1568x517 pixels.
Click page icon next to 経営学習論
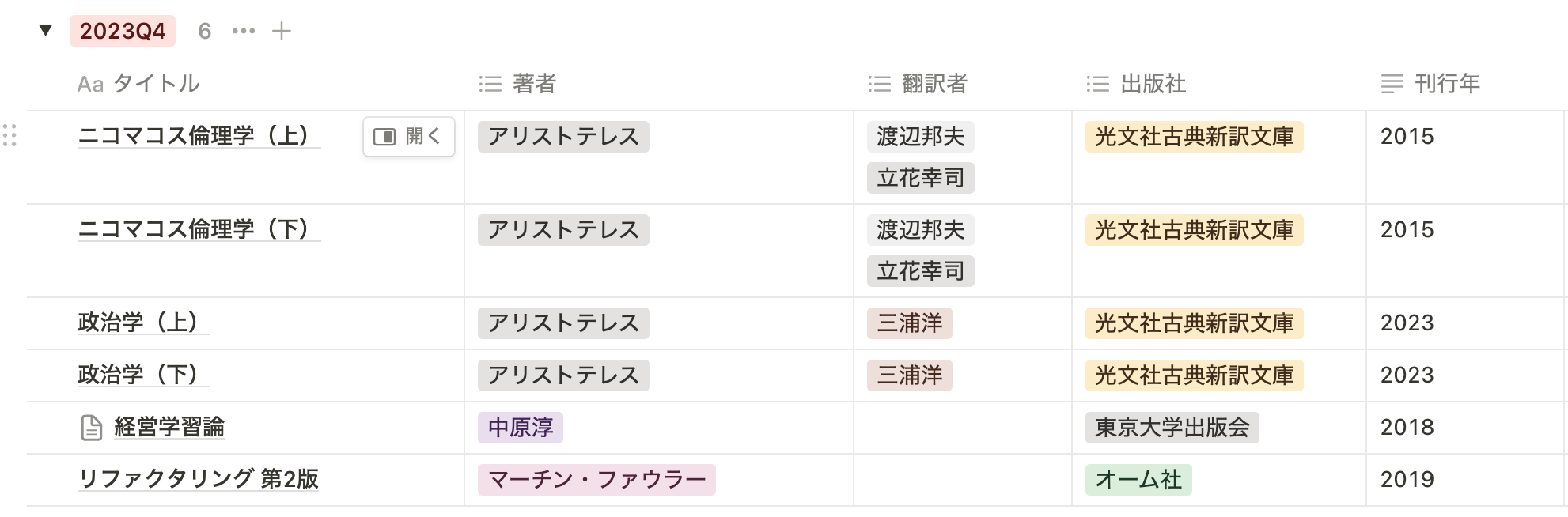coord(92,428)
